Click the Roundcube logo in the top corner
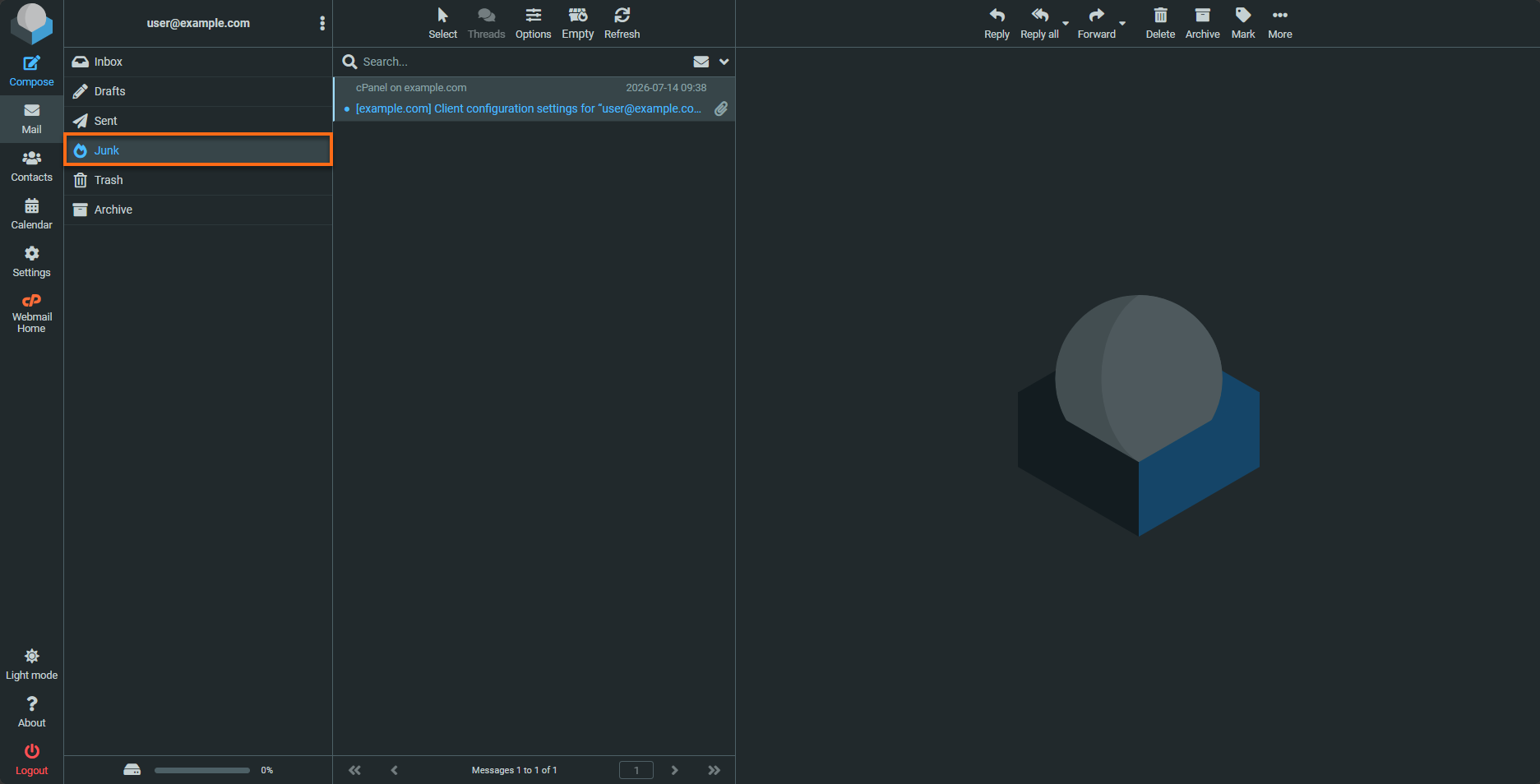 (x=31, y=23)
